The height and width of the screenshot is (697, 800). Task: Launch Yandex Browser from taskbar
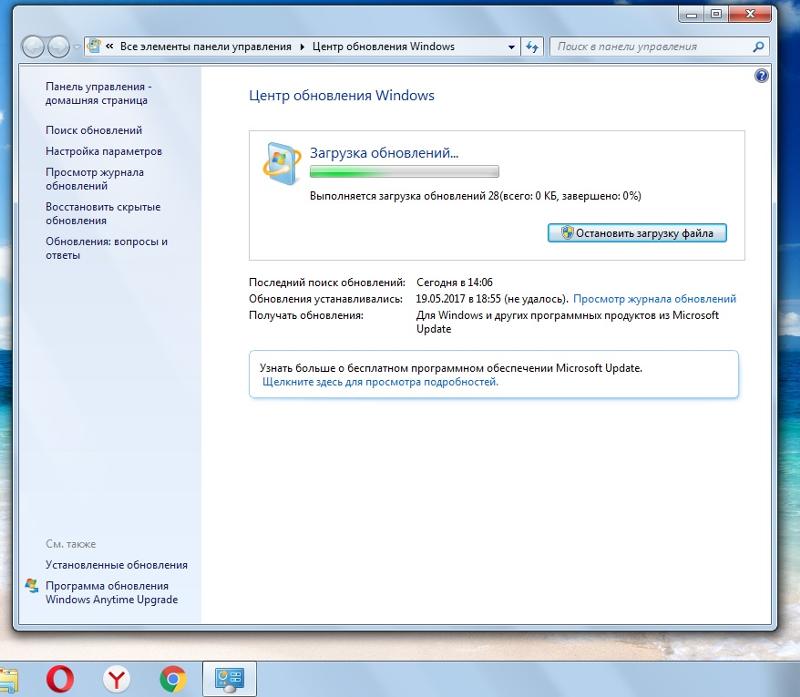(116, 679)
